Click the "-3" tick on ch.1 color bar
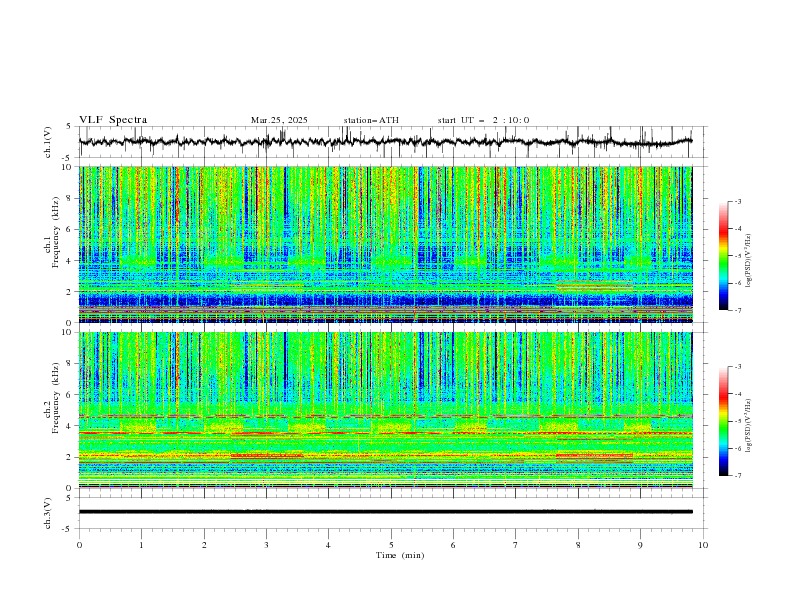The height and width of the screenshot is (612, 792). 737,201
